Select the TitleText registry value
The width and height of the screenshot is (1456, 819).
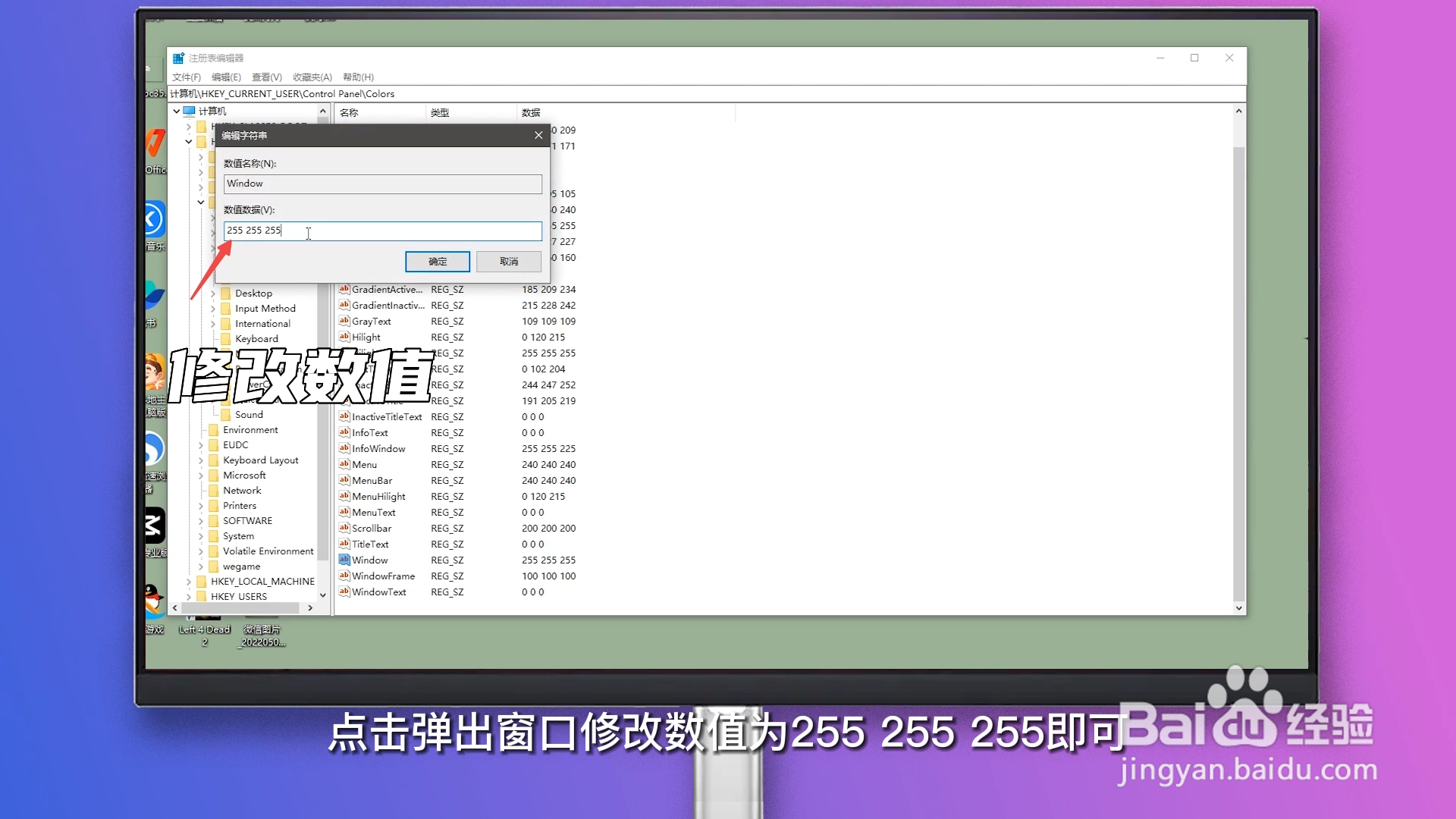click(x=370, y=544)
